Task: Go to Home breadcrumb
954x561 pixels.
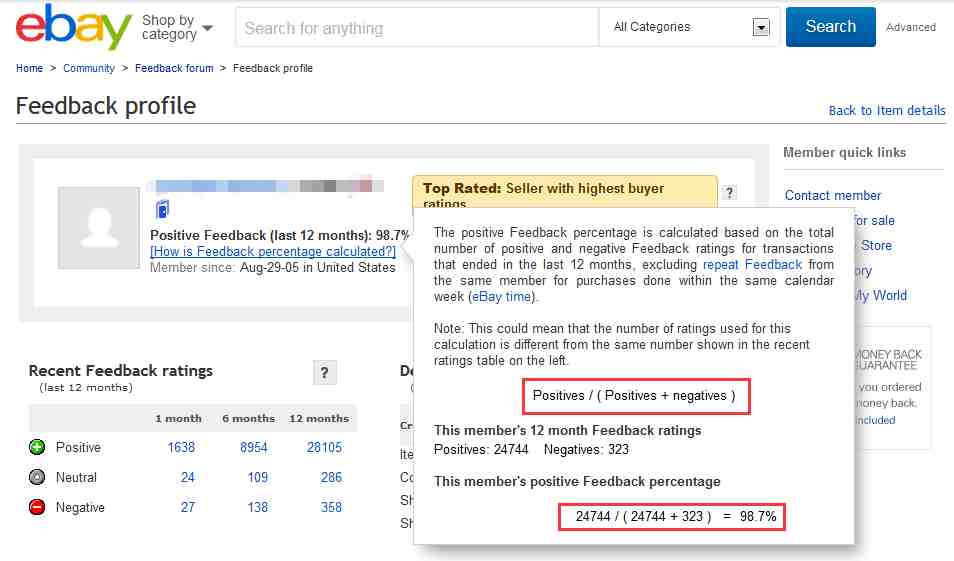Action: (29, 68)
